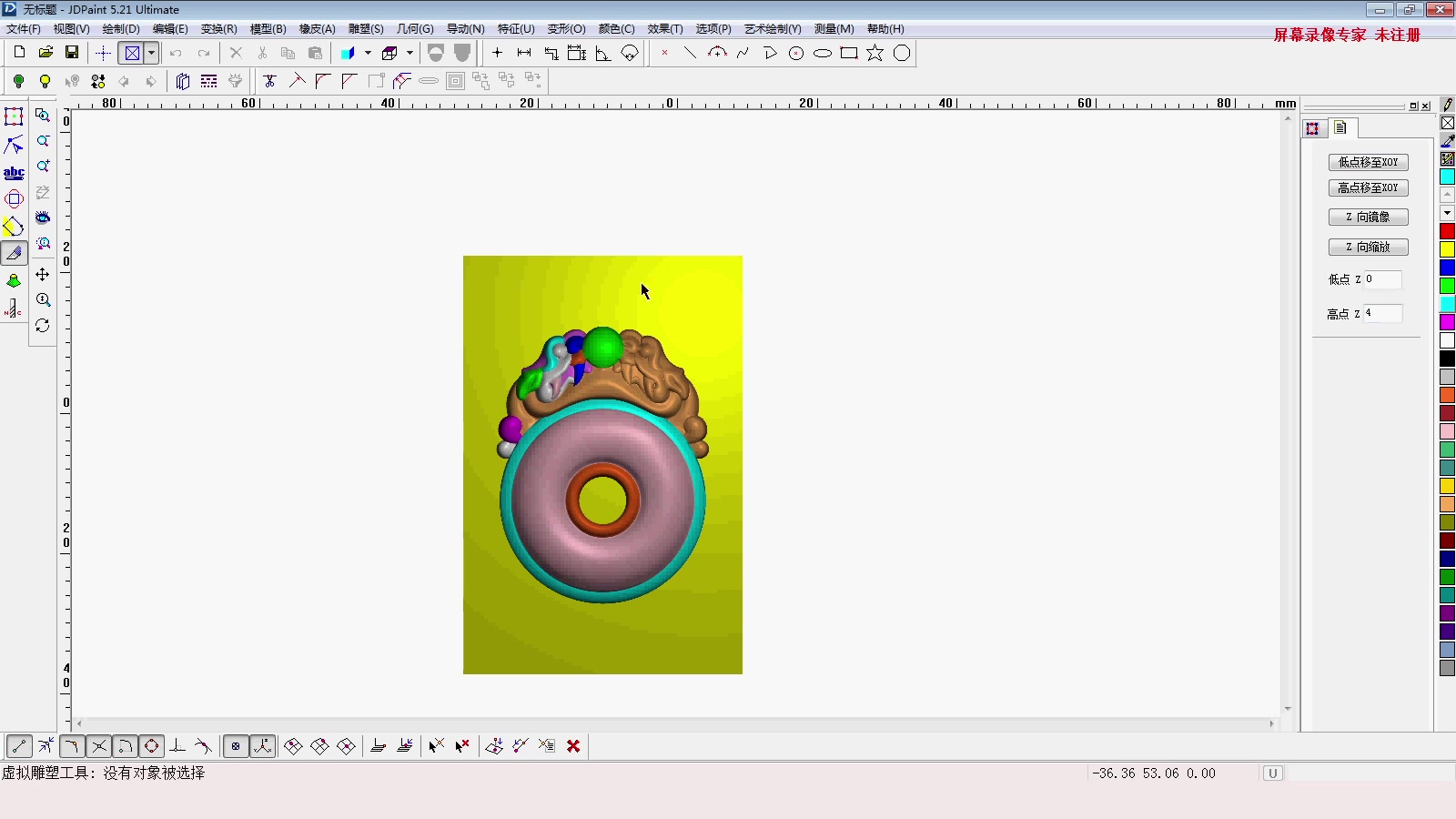Click the rotate view refresh icon
The image size is (1456, 819).
[43, 326]
